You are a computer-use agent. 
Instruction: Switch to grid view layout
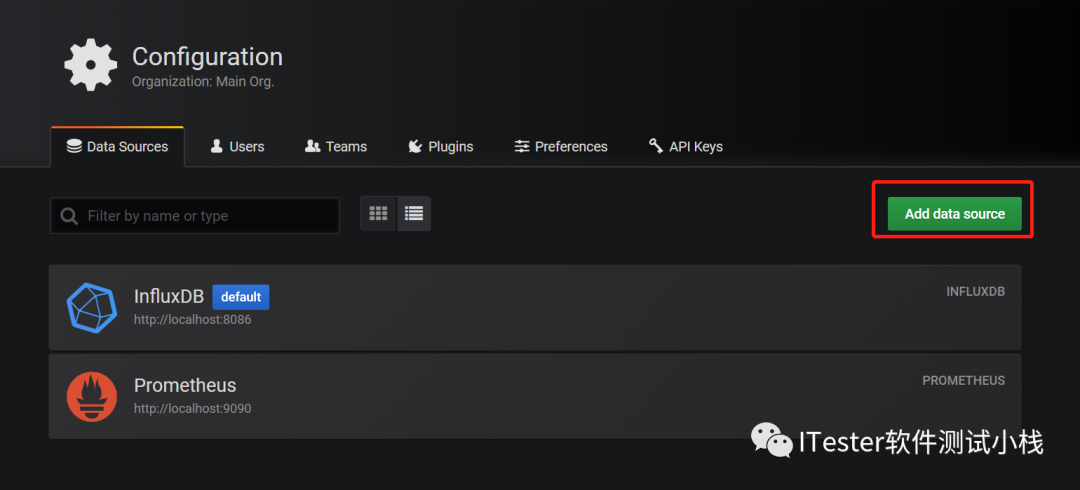(x=378, y=214)
